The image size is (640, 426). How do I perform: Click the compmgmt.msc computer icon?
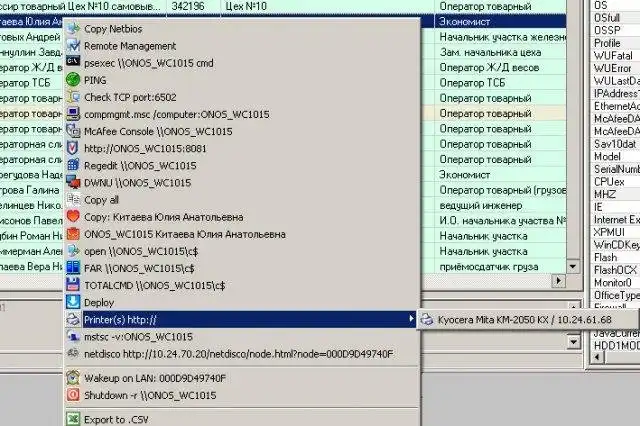(x=73, y=114)
